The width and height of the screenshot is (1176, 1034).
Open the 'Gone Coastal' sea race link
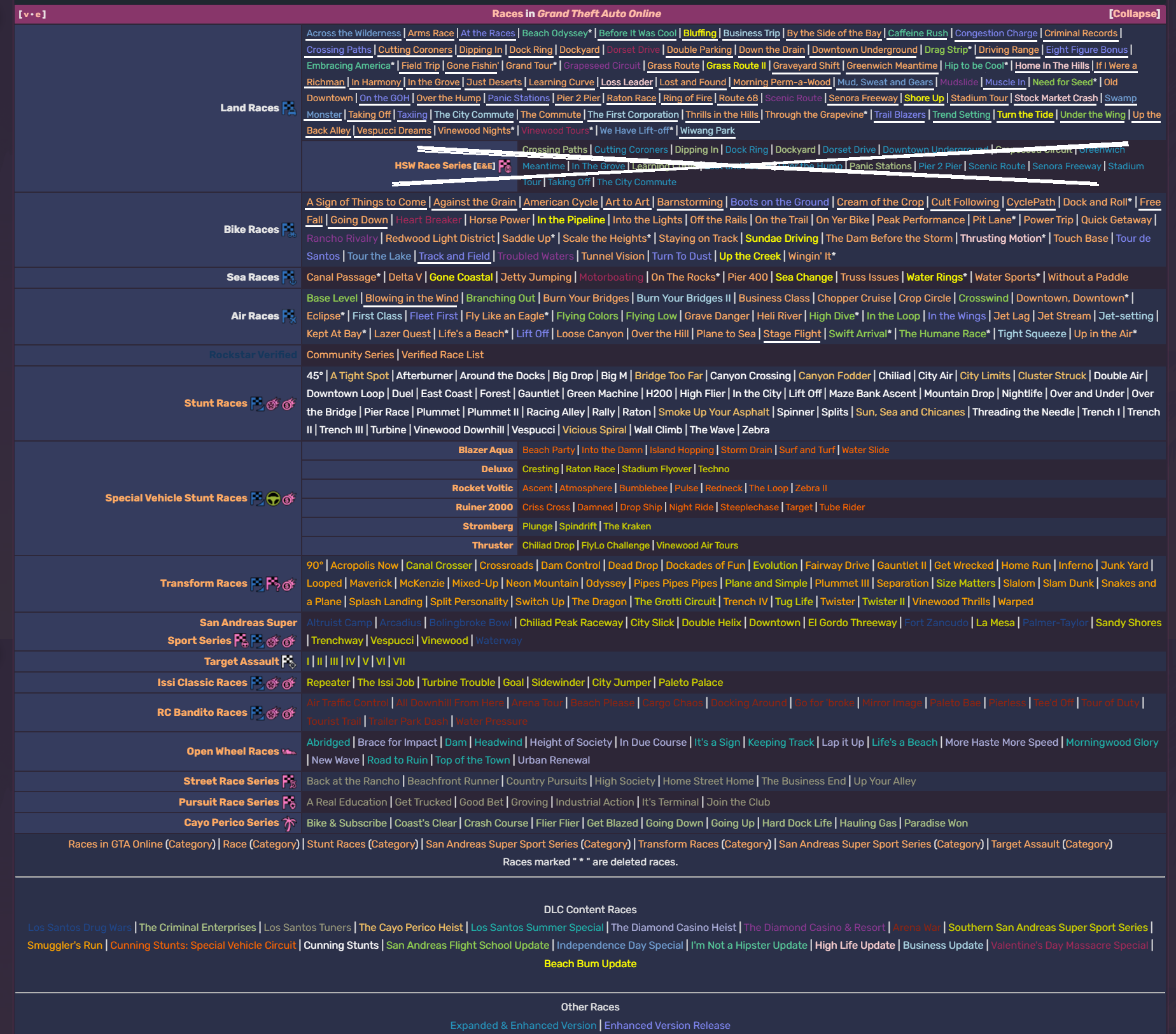[x=461, y=277]
